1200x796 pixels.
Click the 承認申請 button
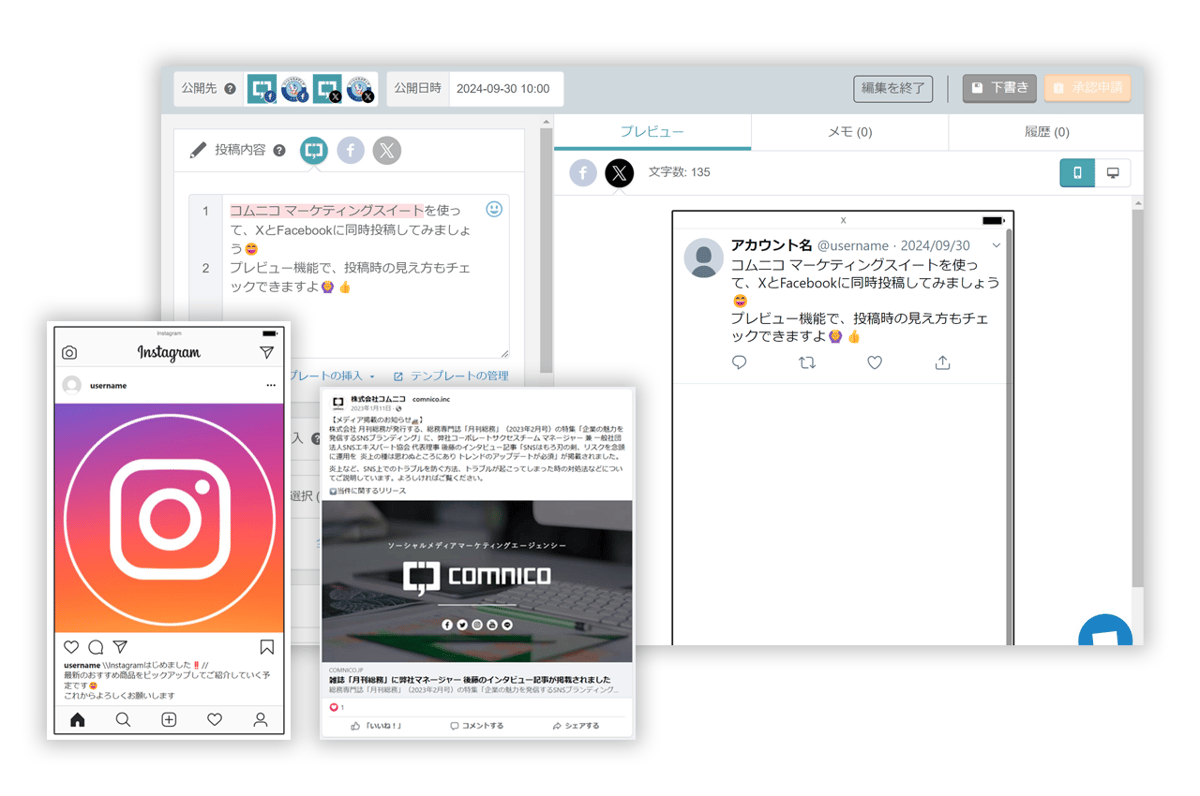tap(1088, 88)
